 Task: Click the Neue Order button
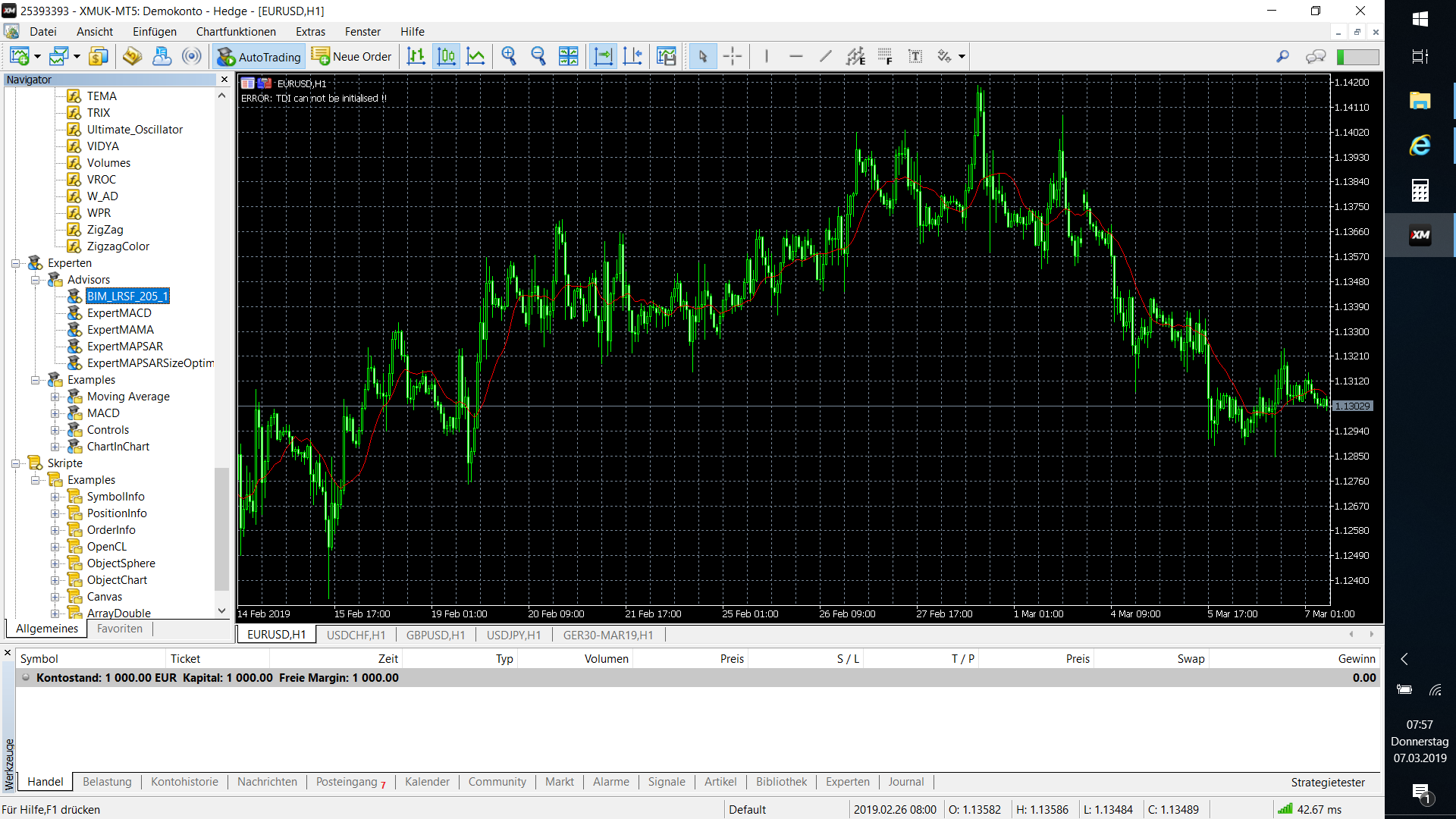[352, 57]
